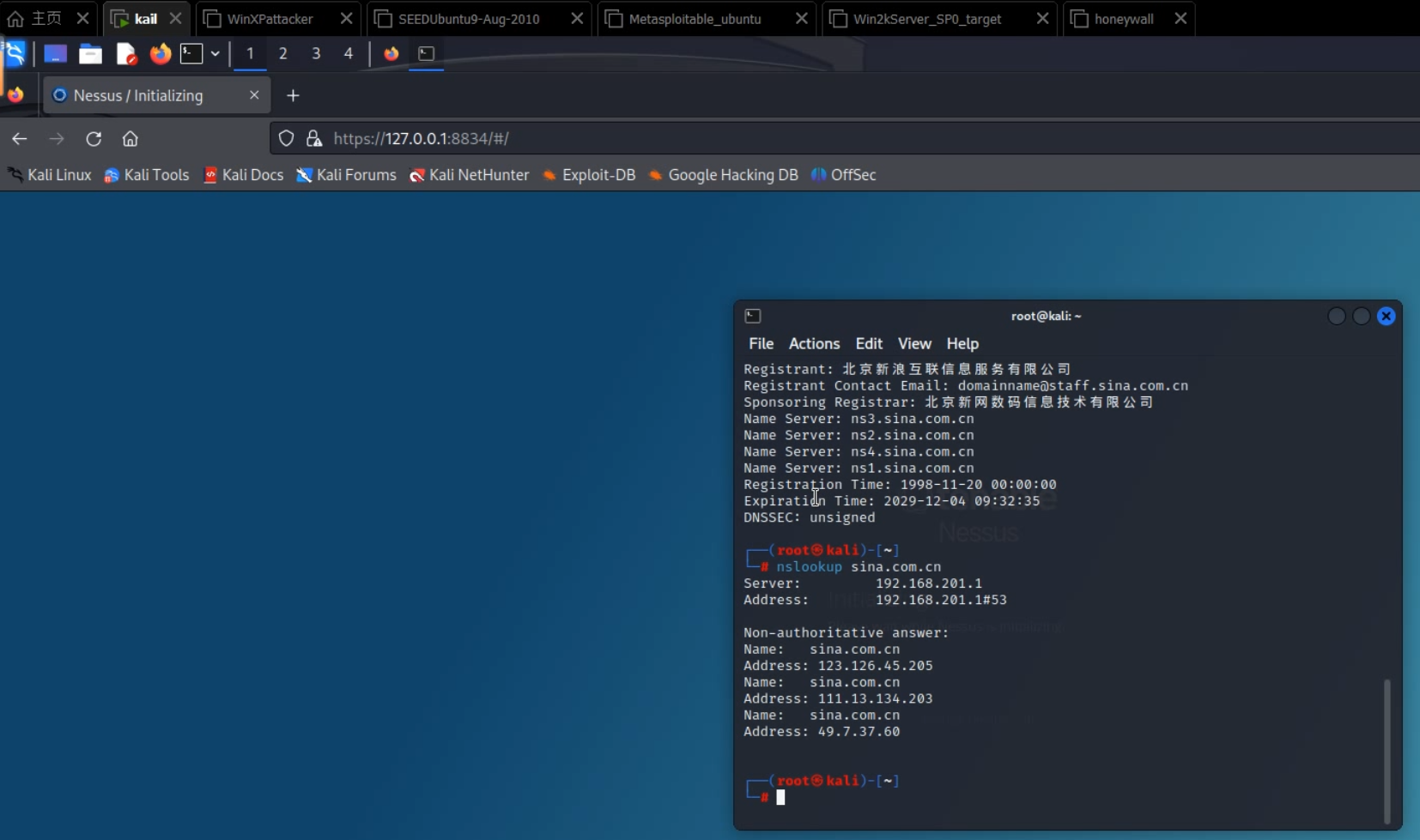Switch to workspace 1
Screen dimensions: 1420x840
[250, 54]
